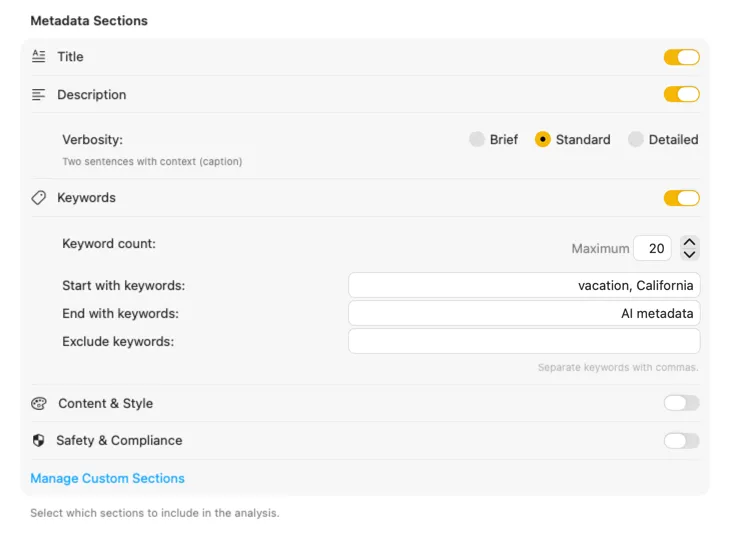The height and width of the screenshot is (550, 730).
Task: Click the End with keywords field
Action: pyautogui.click(x=524, y=313)
